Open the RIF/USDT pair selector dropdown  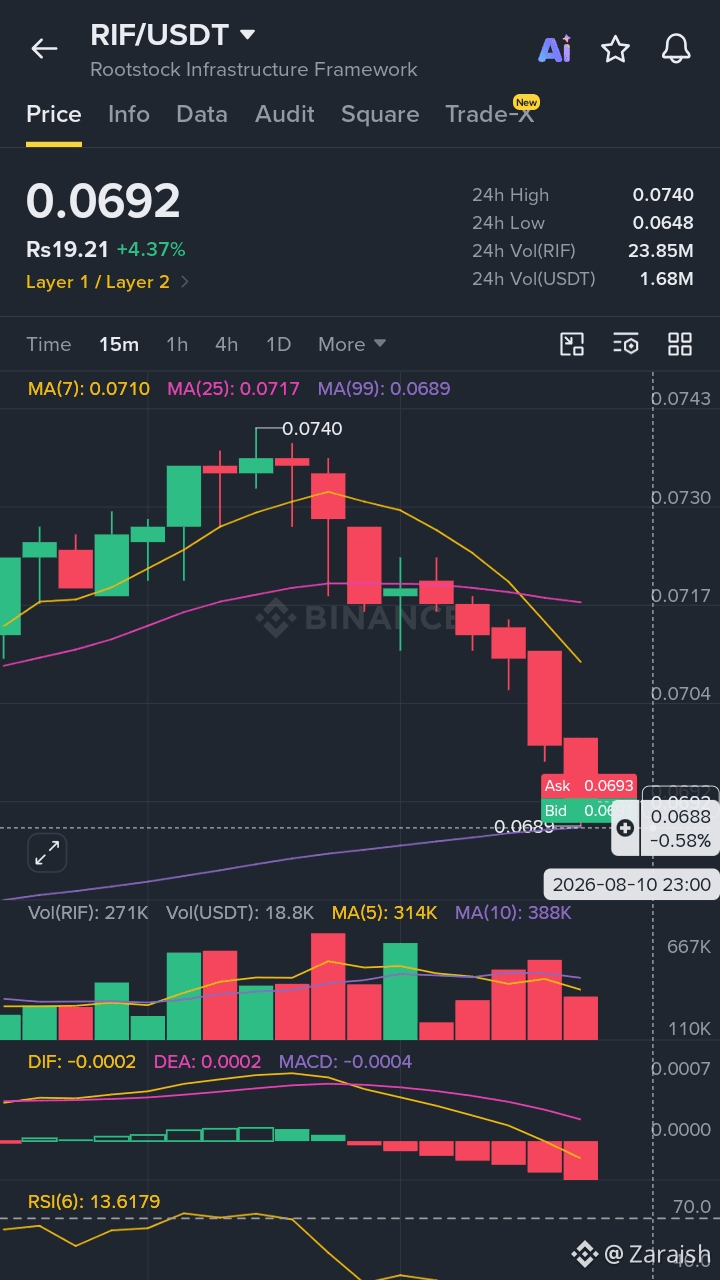(x=248, y=35)
